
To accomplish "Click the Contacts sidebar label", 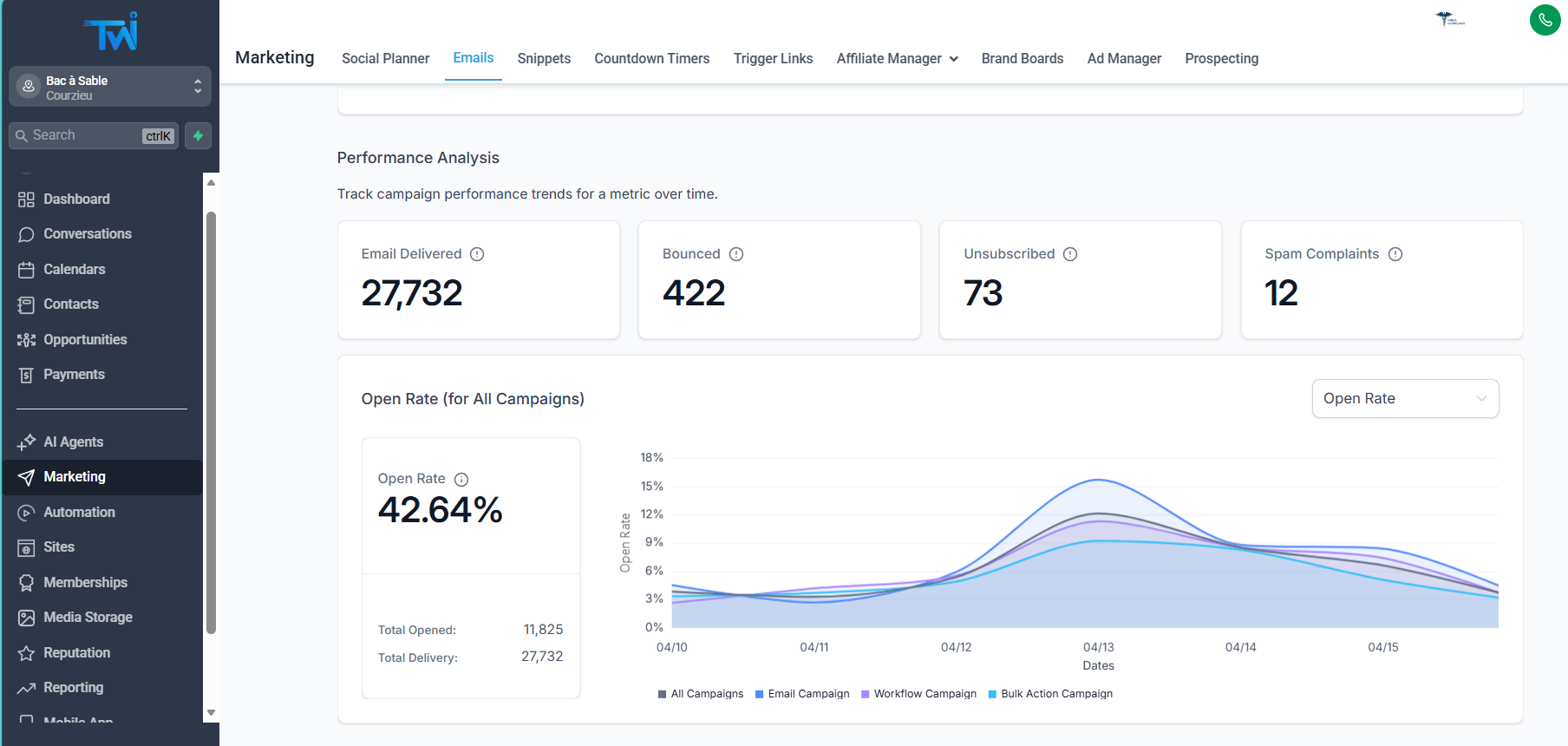I will (x=71, y=304).
